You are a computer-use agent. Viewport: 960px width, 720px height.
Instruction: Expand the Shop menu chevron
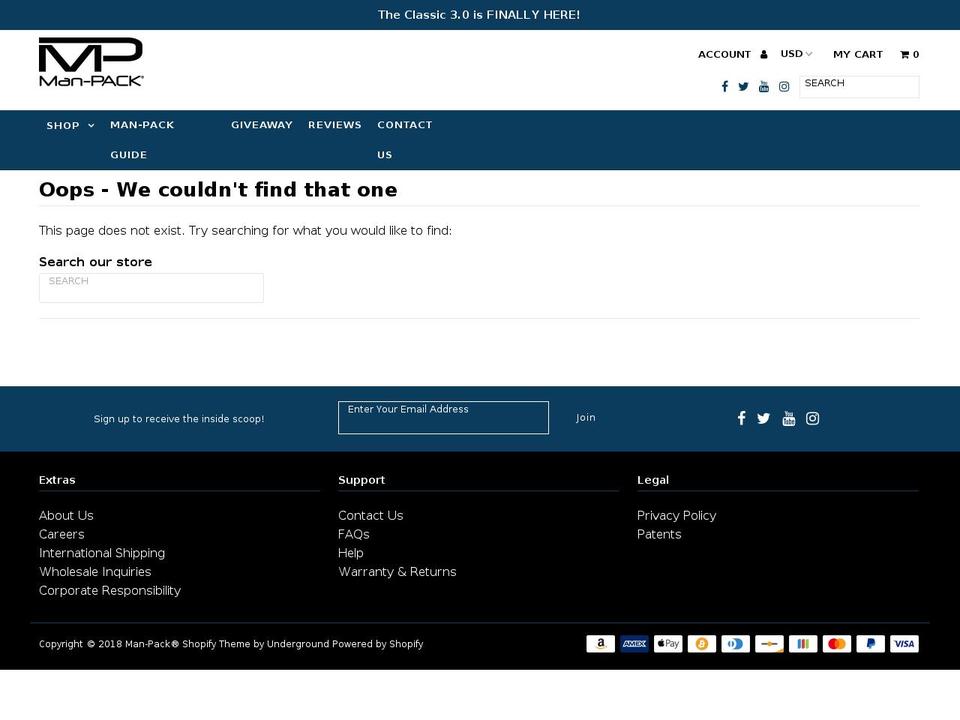click(91, 126)
